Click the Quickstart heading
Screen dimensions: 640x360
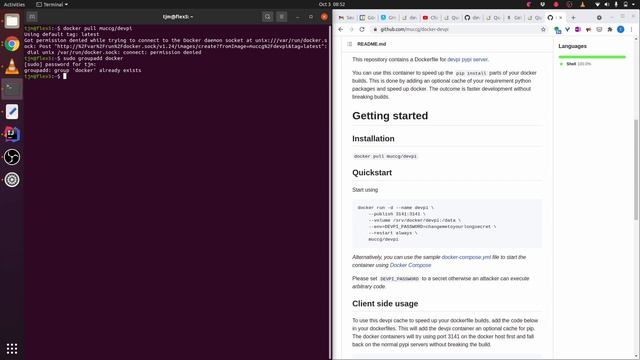tap(372, 173)
